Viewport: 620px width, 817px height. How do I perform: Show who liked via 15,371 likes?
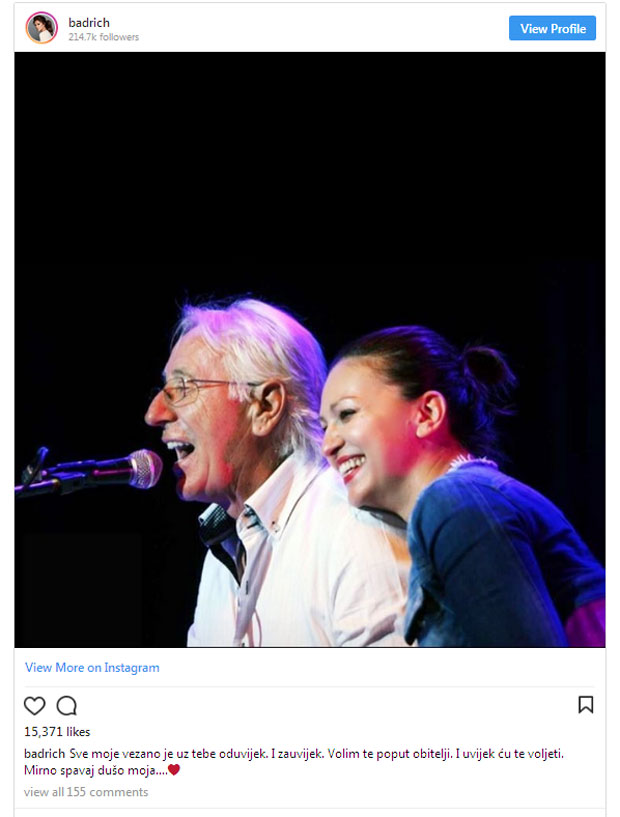click(x=57, y=732)
